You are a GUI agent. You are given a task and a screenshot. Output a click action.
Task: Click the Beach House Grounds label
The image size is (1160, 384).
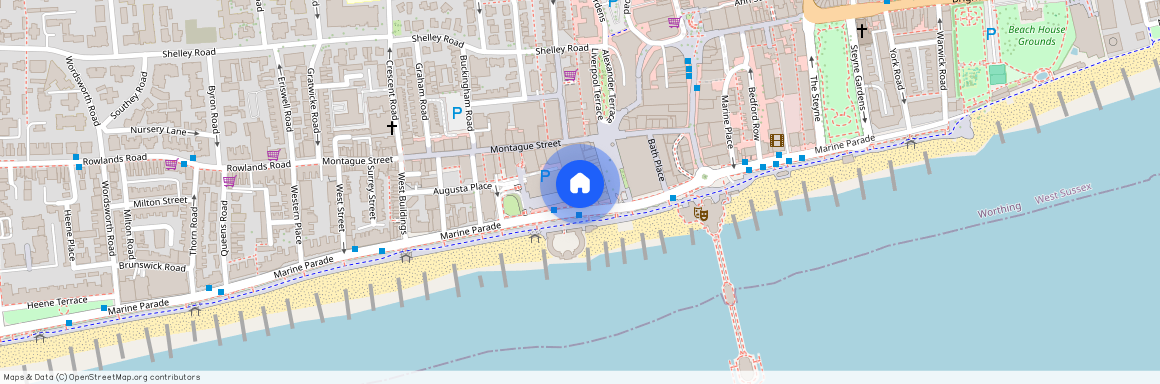[1036, 36]
